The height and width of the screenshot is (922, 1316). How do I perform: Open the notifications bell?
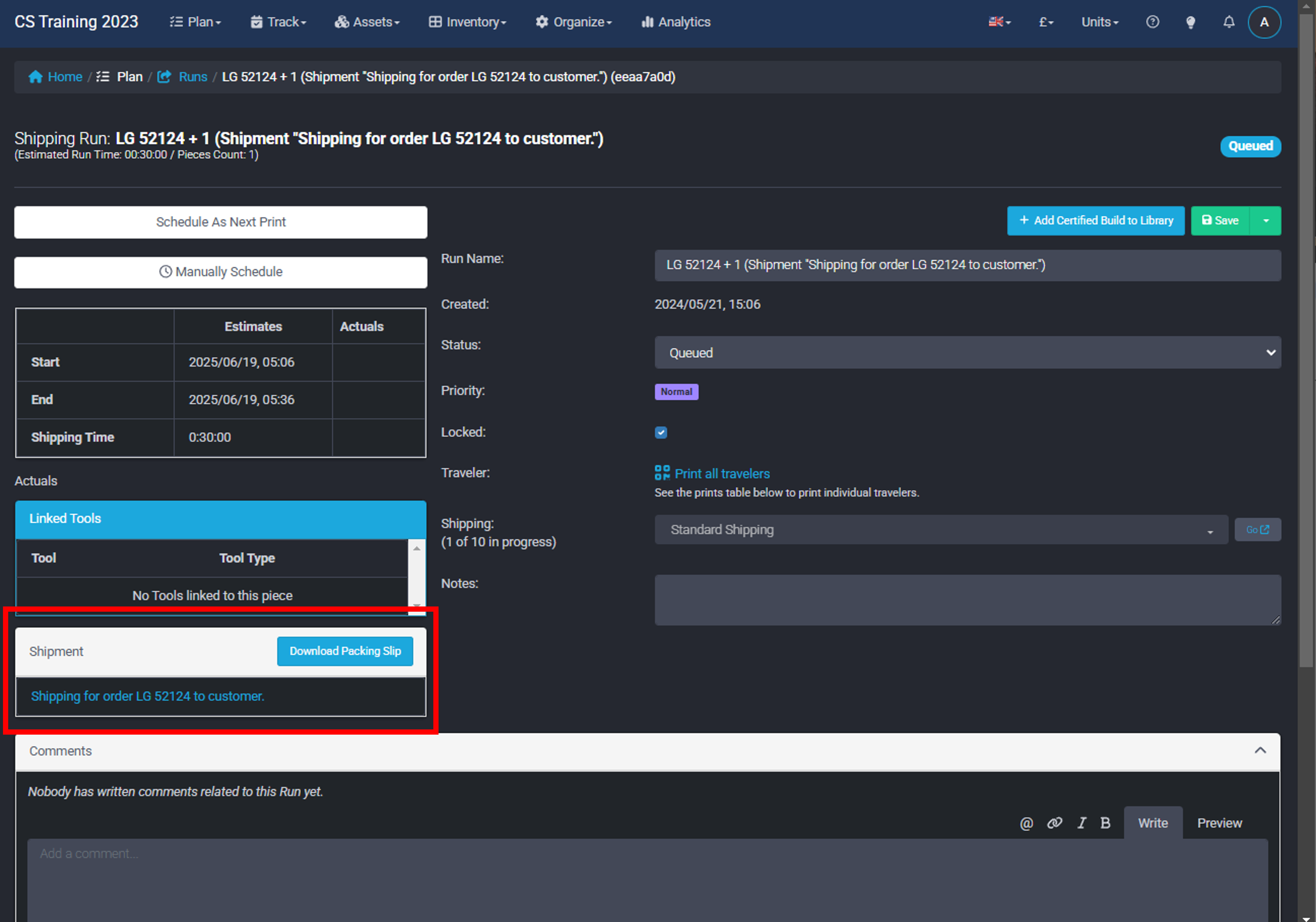[1228, 22]
